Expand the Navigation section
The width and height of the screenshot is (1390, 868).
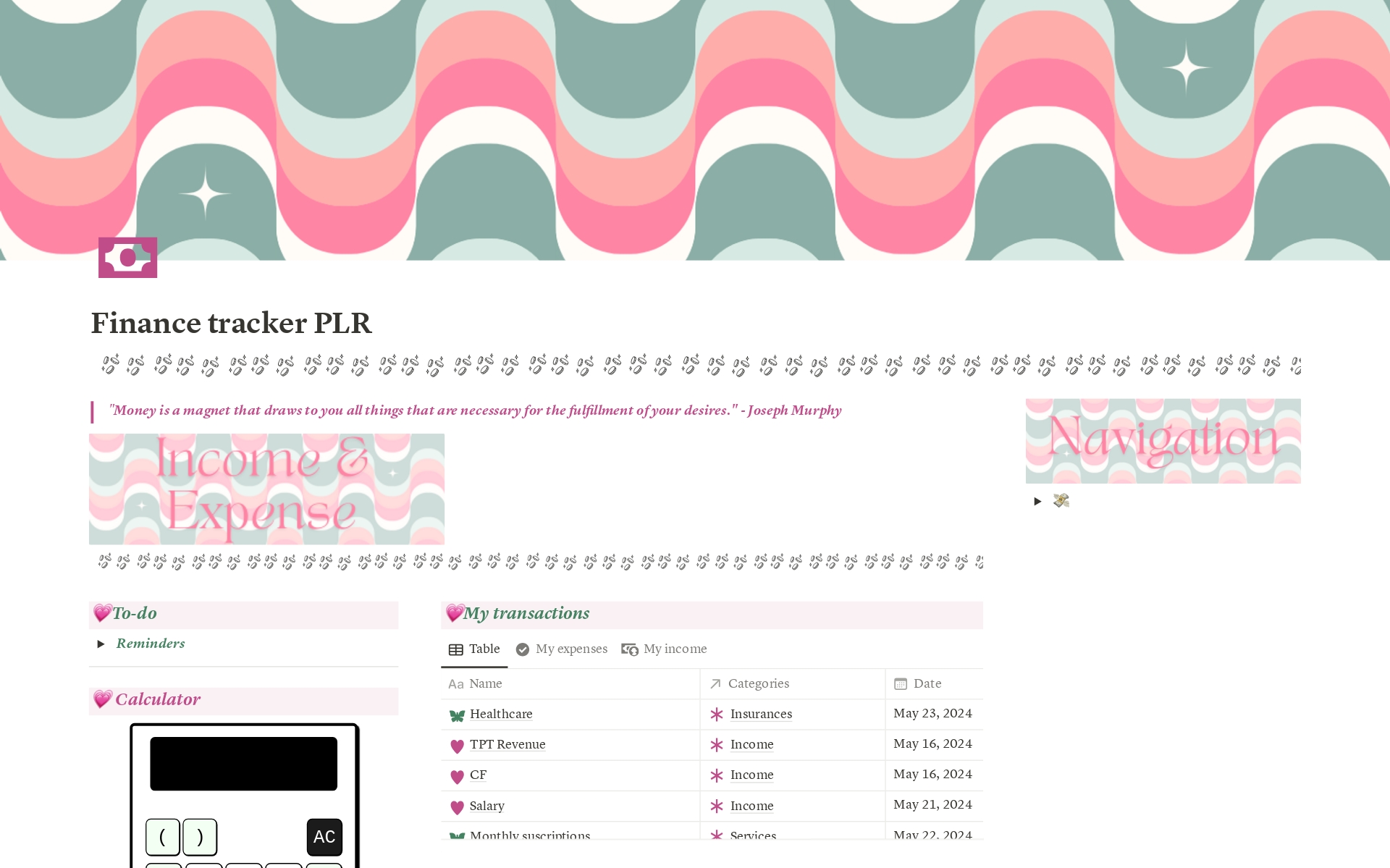coord(1035,500)
